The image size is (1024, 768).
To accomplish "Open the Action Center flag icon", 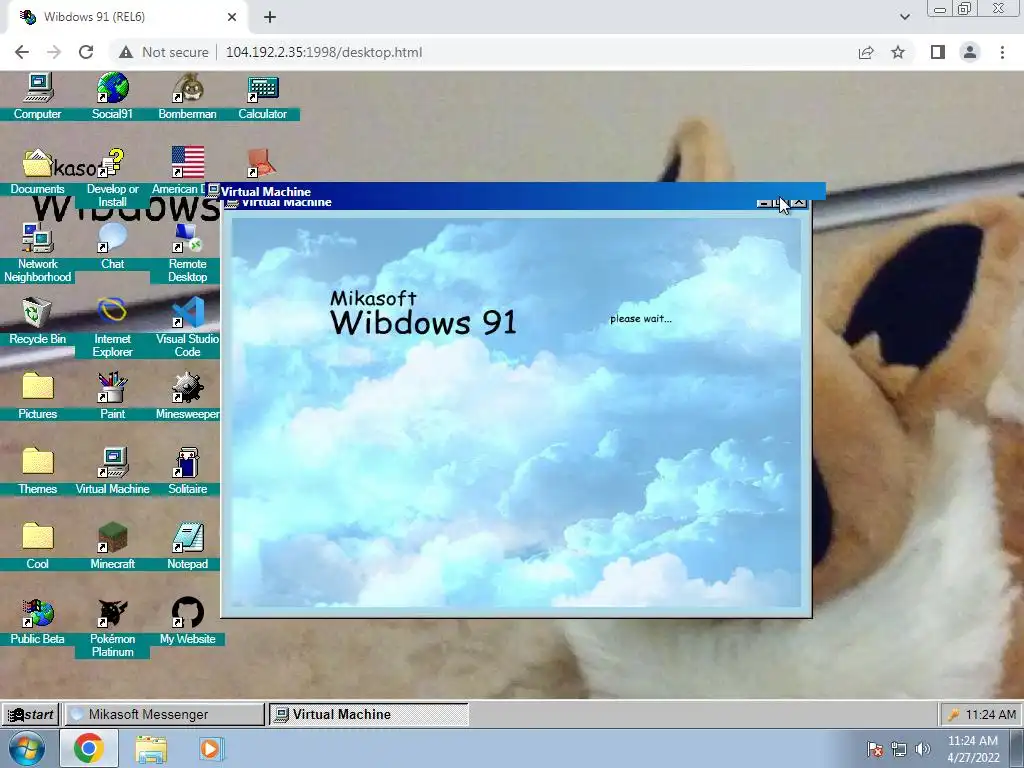I will click(875, 749).
